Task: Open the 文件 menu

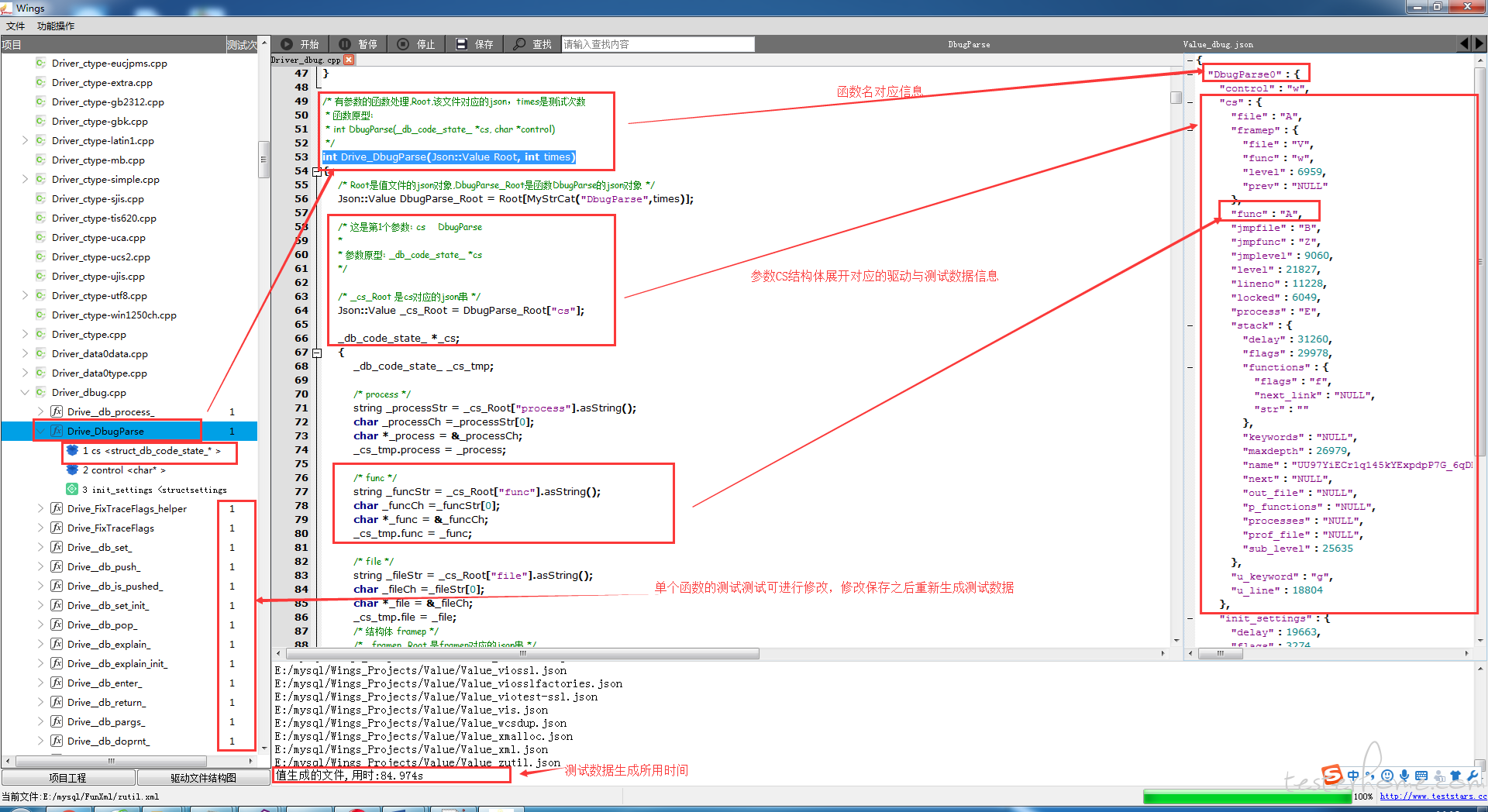Action: (x=15, y=26)
